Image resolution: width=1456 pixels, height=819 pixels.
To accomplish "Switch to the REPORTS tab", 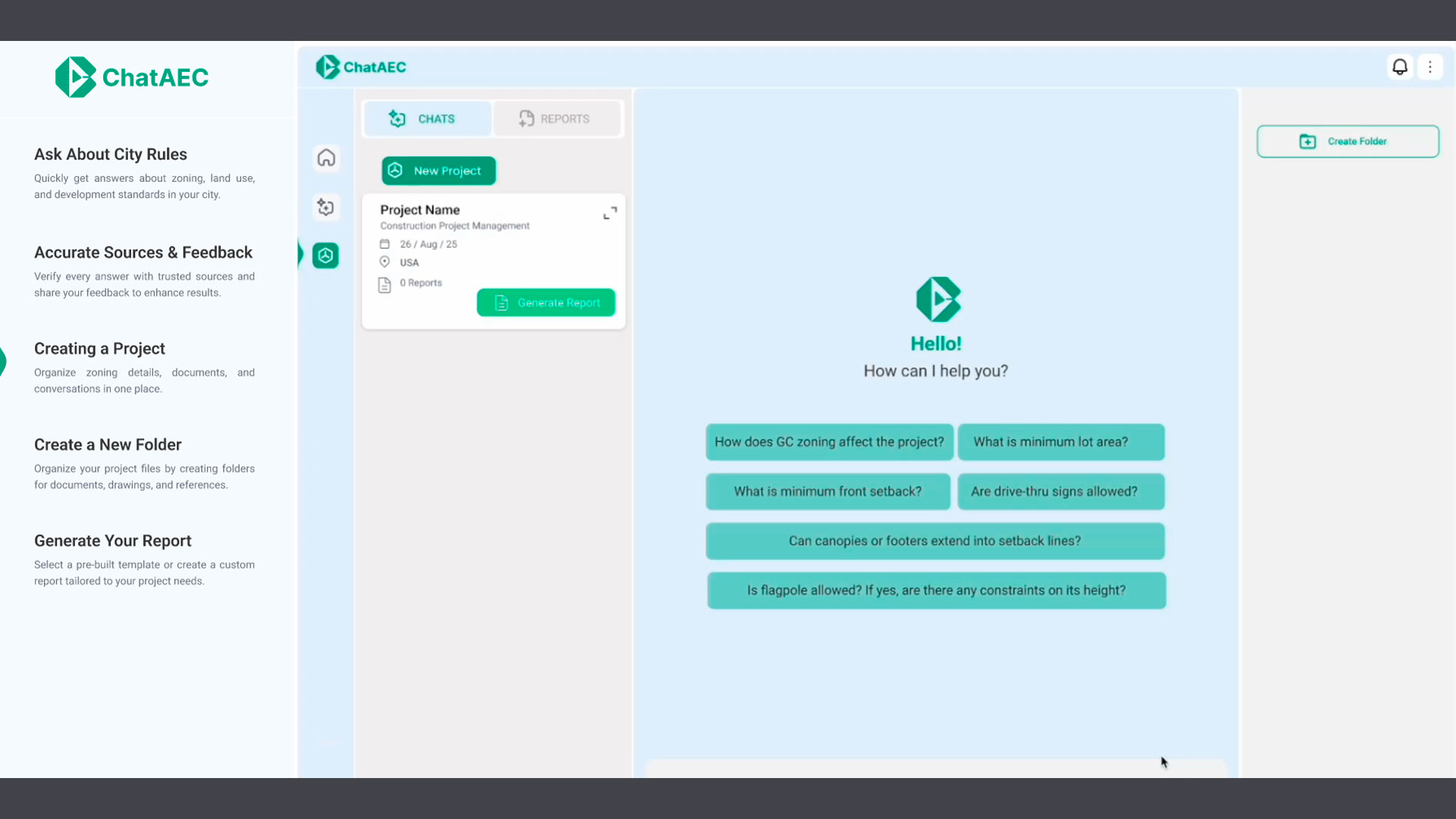I will pos(556,119).
